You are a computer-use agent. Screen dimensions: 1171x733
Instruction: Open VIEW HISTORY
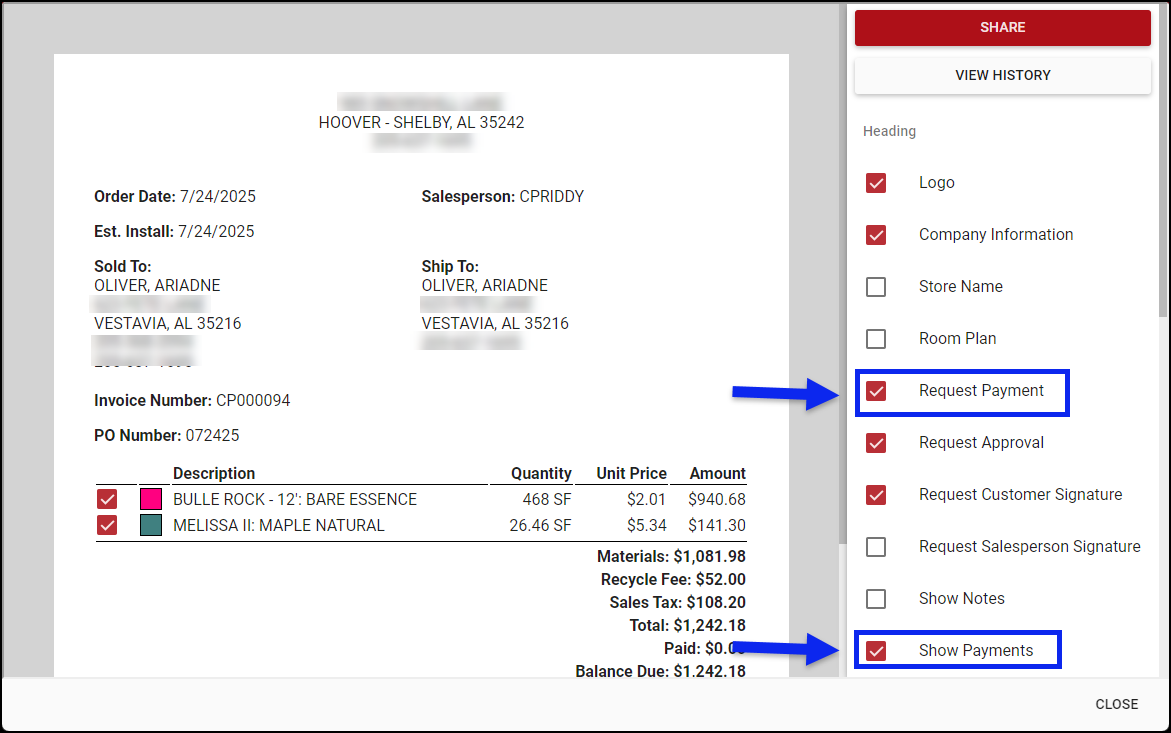click(1002, 75)
